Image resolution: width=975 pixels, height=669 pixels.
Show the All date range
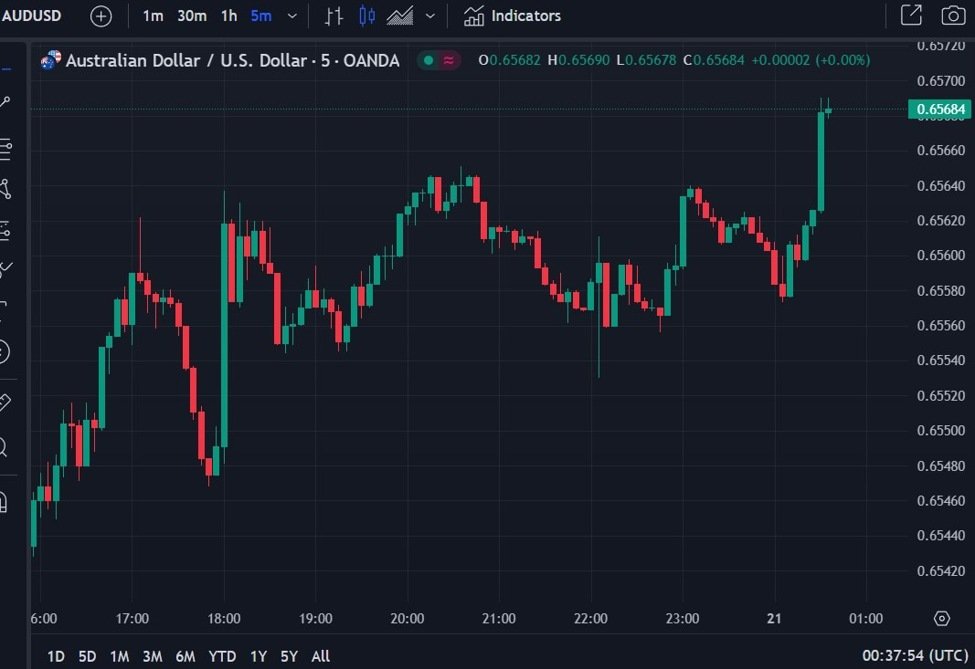point(320,656)
